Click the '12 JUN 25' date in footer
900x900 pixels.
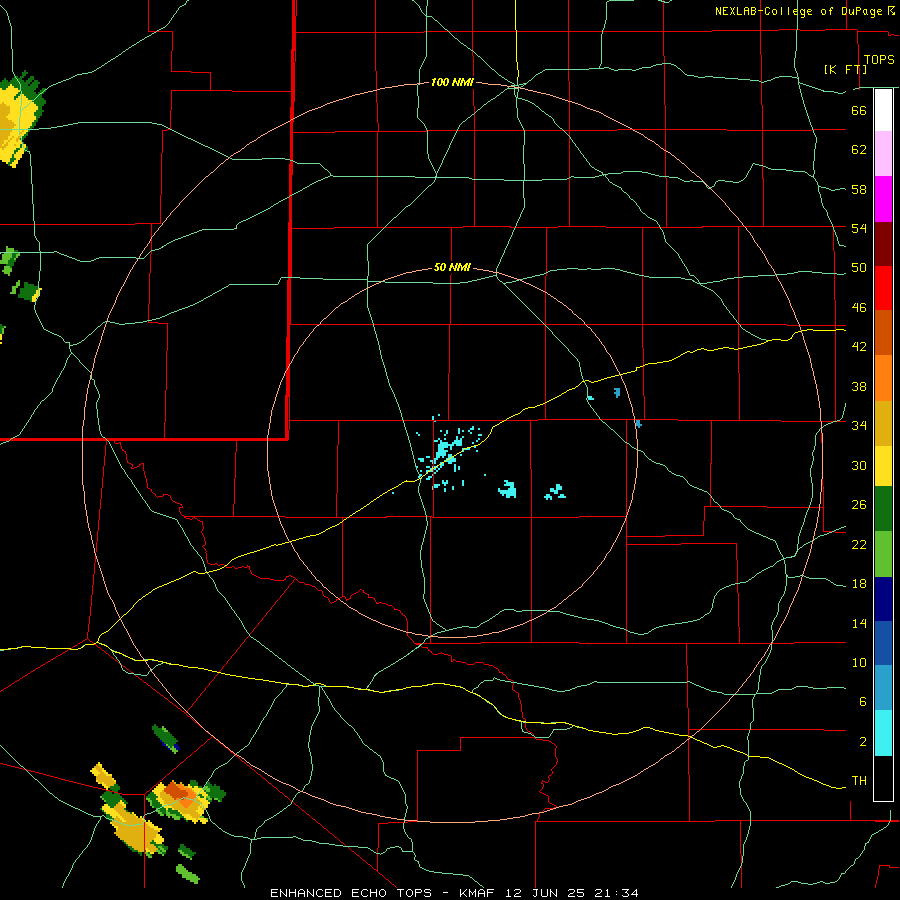click(545, 893)
